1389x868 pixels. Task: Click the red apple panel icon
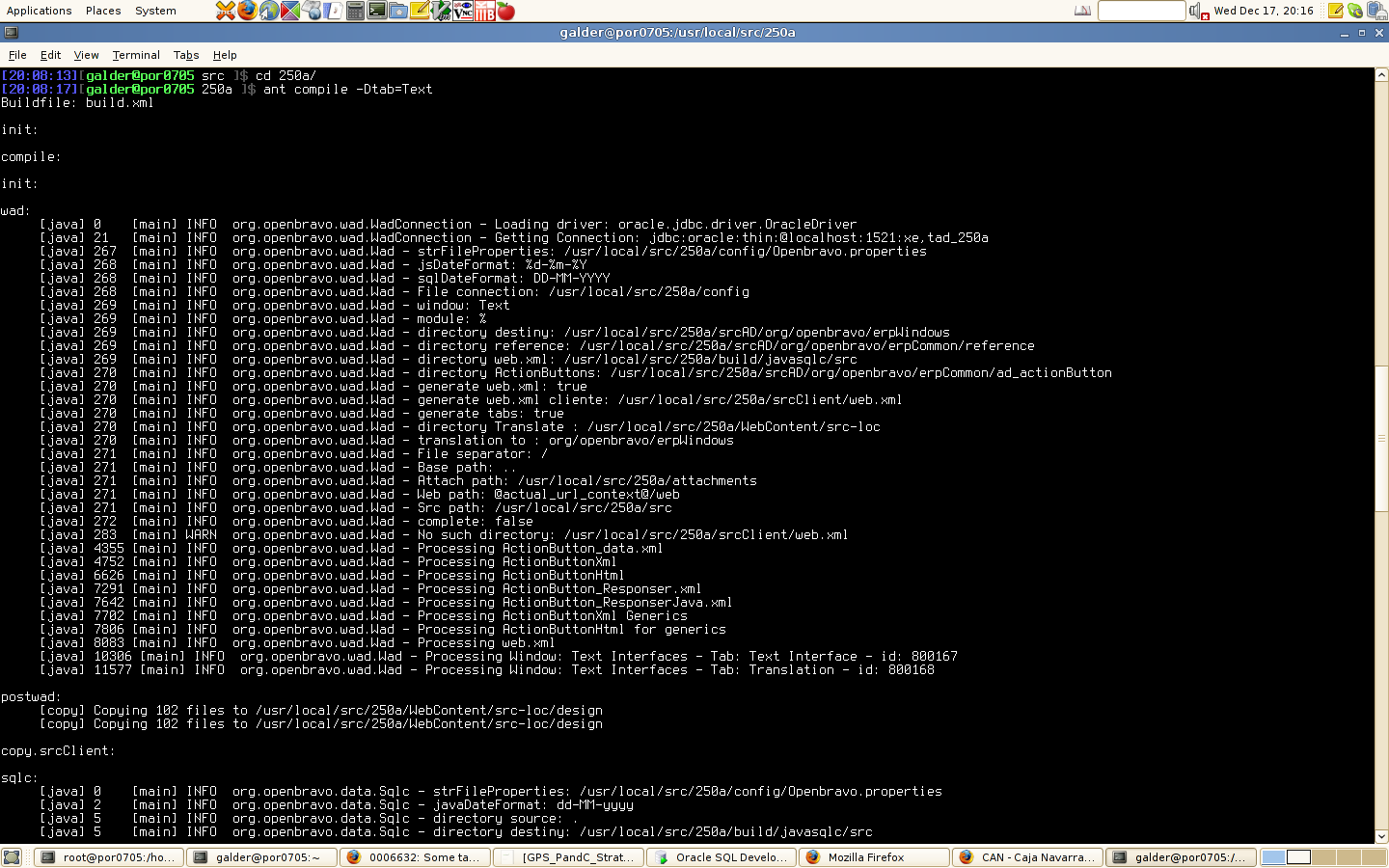click(505, 11)
